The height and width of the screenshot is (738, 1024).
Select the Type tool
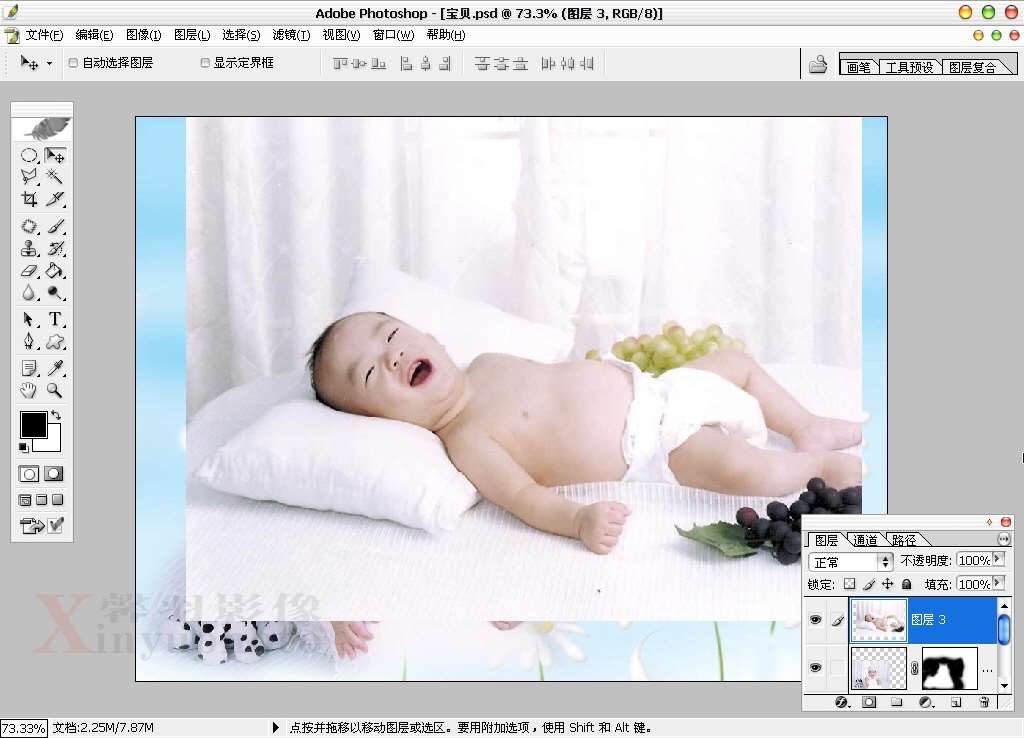[x=55, y=319]
